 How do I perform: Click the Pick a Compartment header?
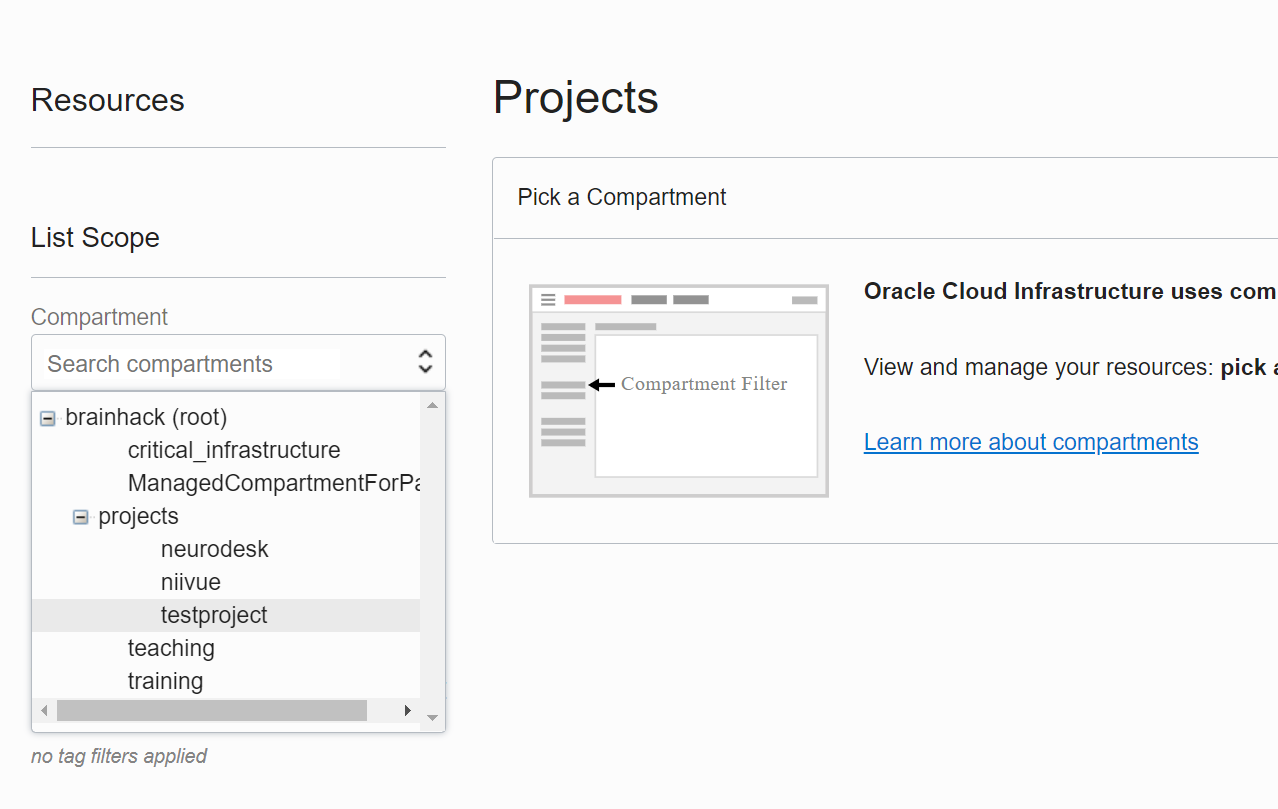pyautogui.click(x=622, y=197)
